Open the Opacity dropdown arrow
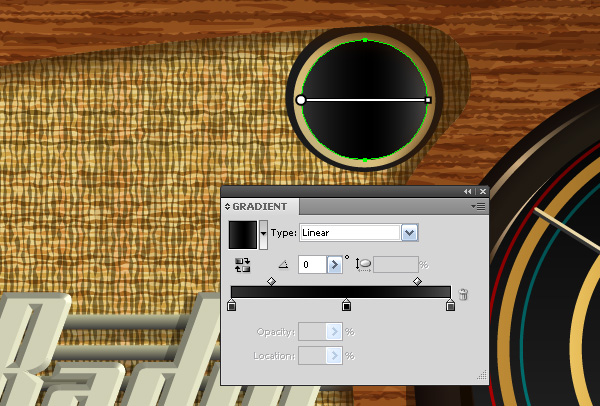Screen dimensions: 600x406 pos(334,331)
